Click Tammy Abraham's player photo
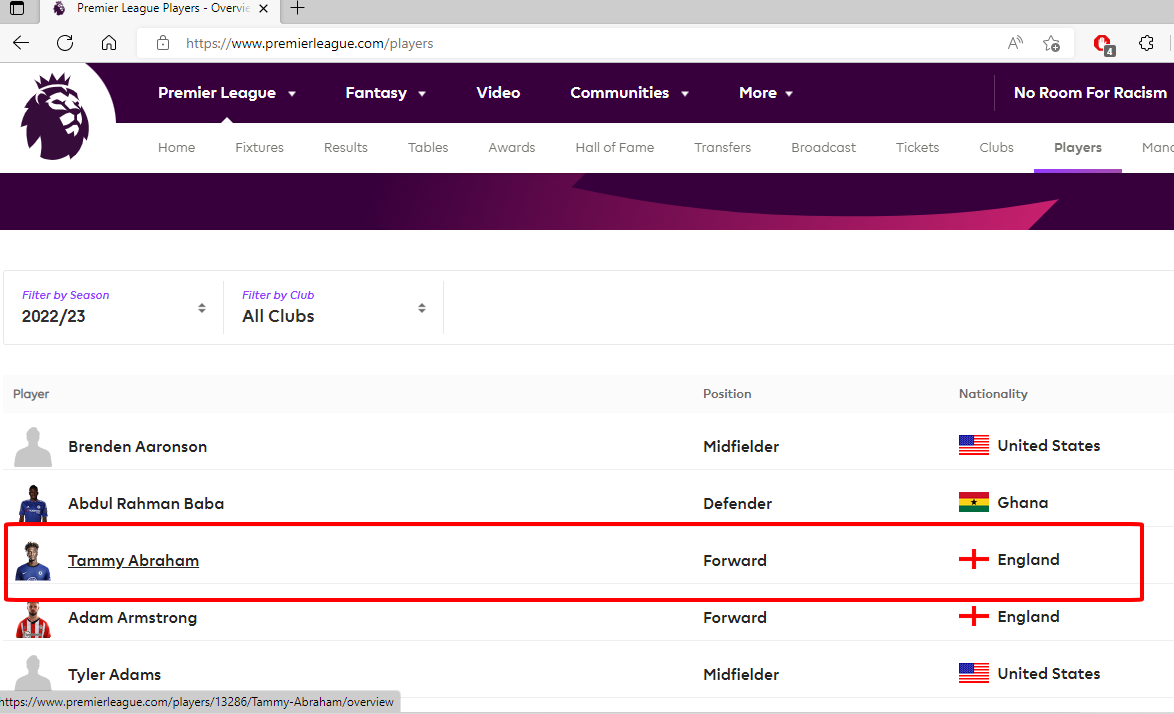This screenshot has width=1174, height=714. (33, 561)
